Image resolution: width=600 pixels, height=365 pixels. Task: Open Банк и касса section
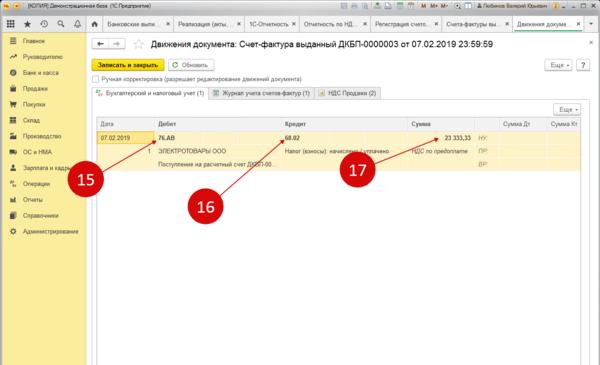click(41, 73)
